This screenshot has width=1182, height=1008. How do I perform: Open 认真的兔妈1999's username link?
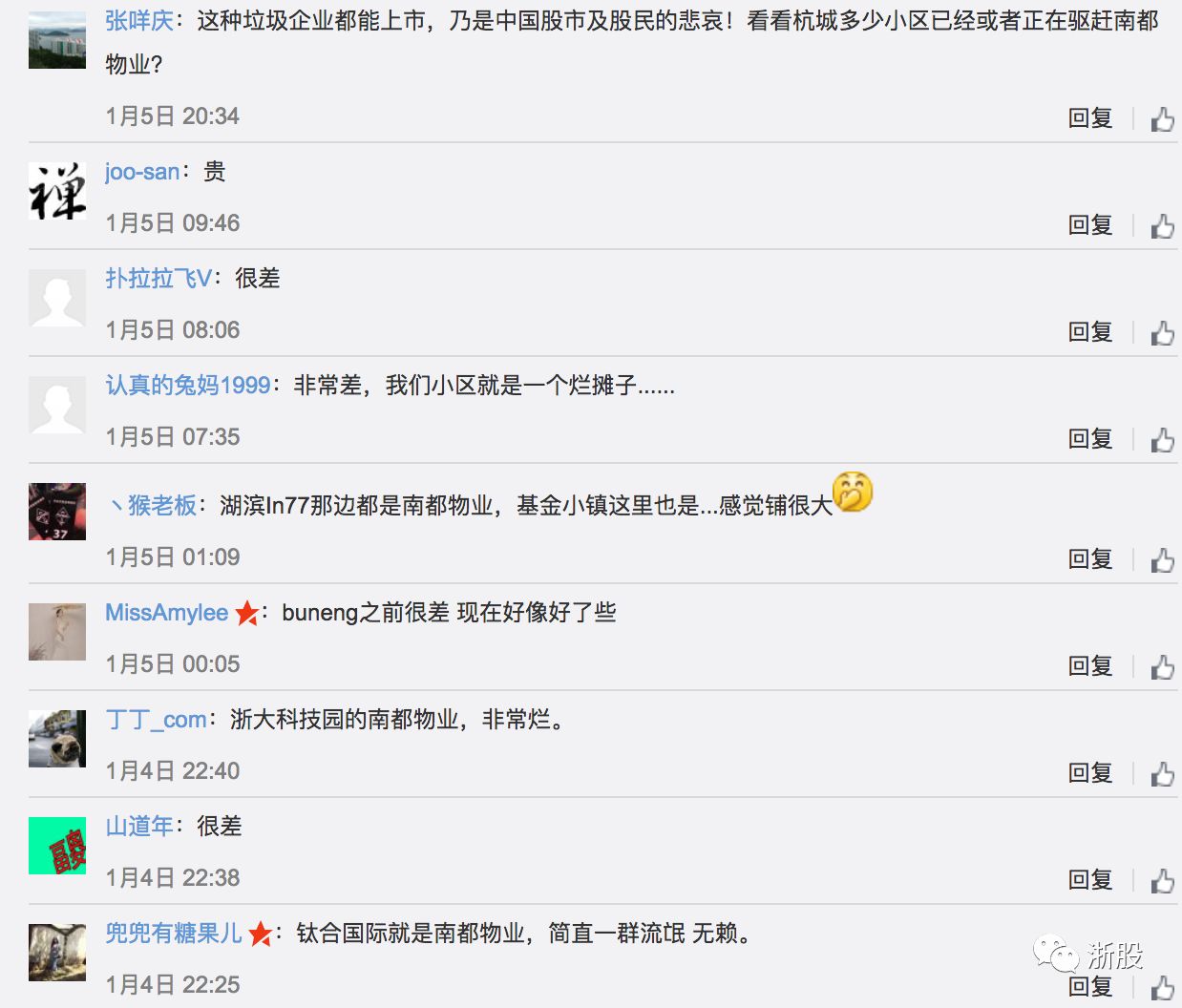point(188,386)
